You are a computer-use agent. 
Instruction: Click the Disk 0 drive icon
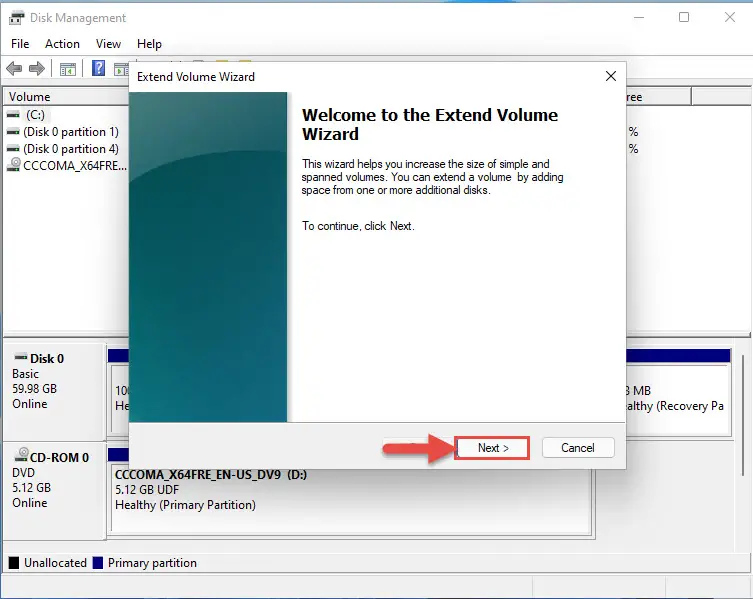(x=21, y=357)
